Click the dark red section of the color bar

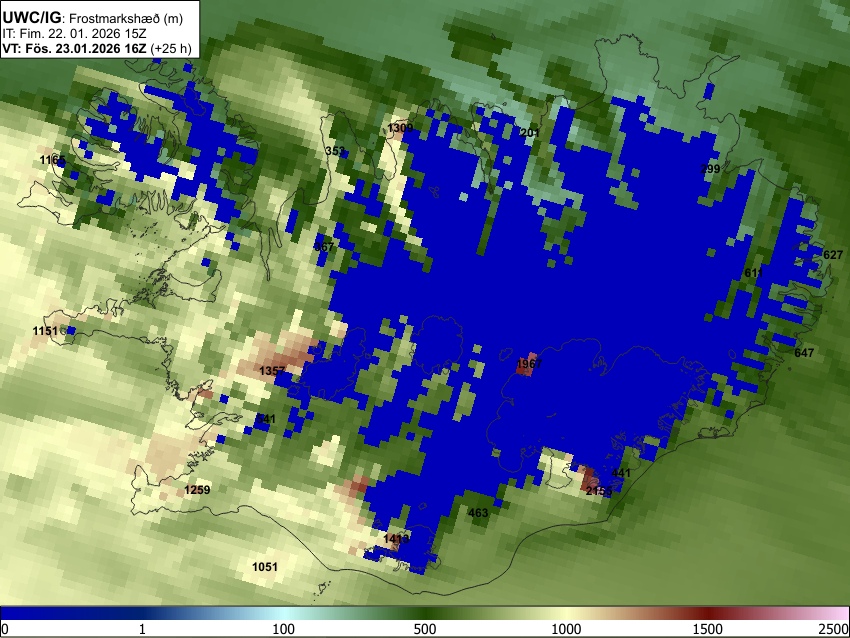(x=708, y=613)
